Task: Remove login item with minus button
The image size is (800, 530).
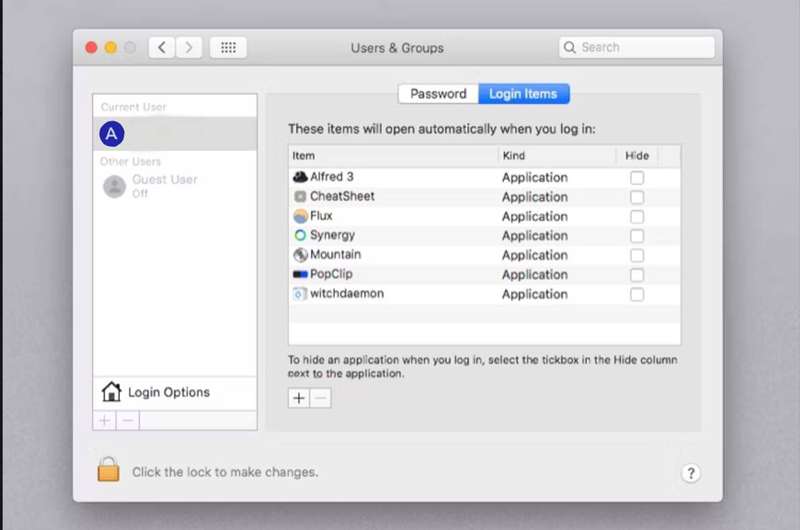Action: (320, 398)
